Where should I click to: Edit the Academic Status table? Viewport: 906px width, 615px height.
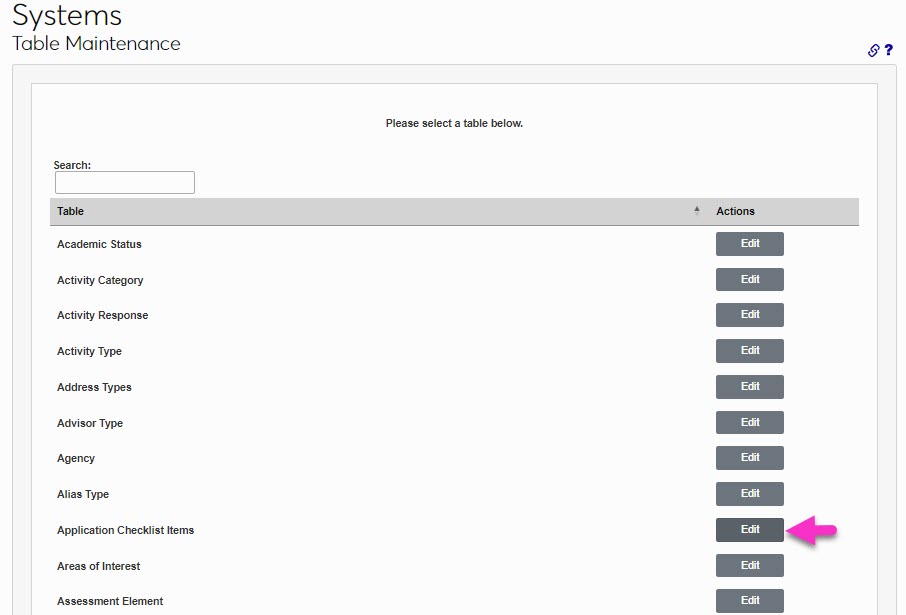coord(749,243)
